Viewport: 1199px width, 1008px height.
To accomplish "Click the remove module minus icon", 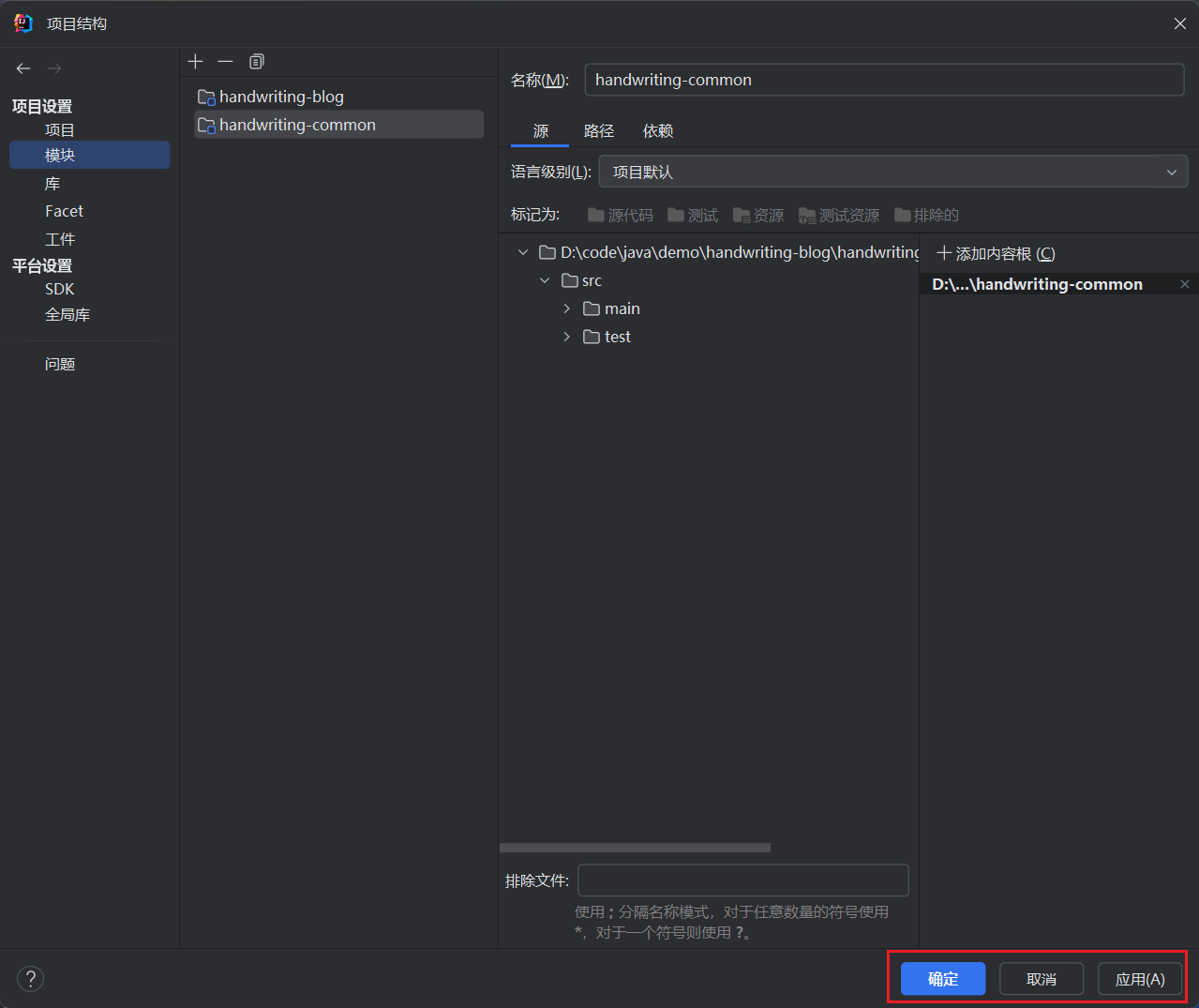I will 225,62.
